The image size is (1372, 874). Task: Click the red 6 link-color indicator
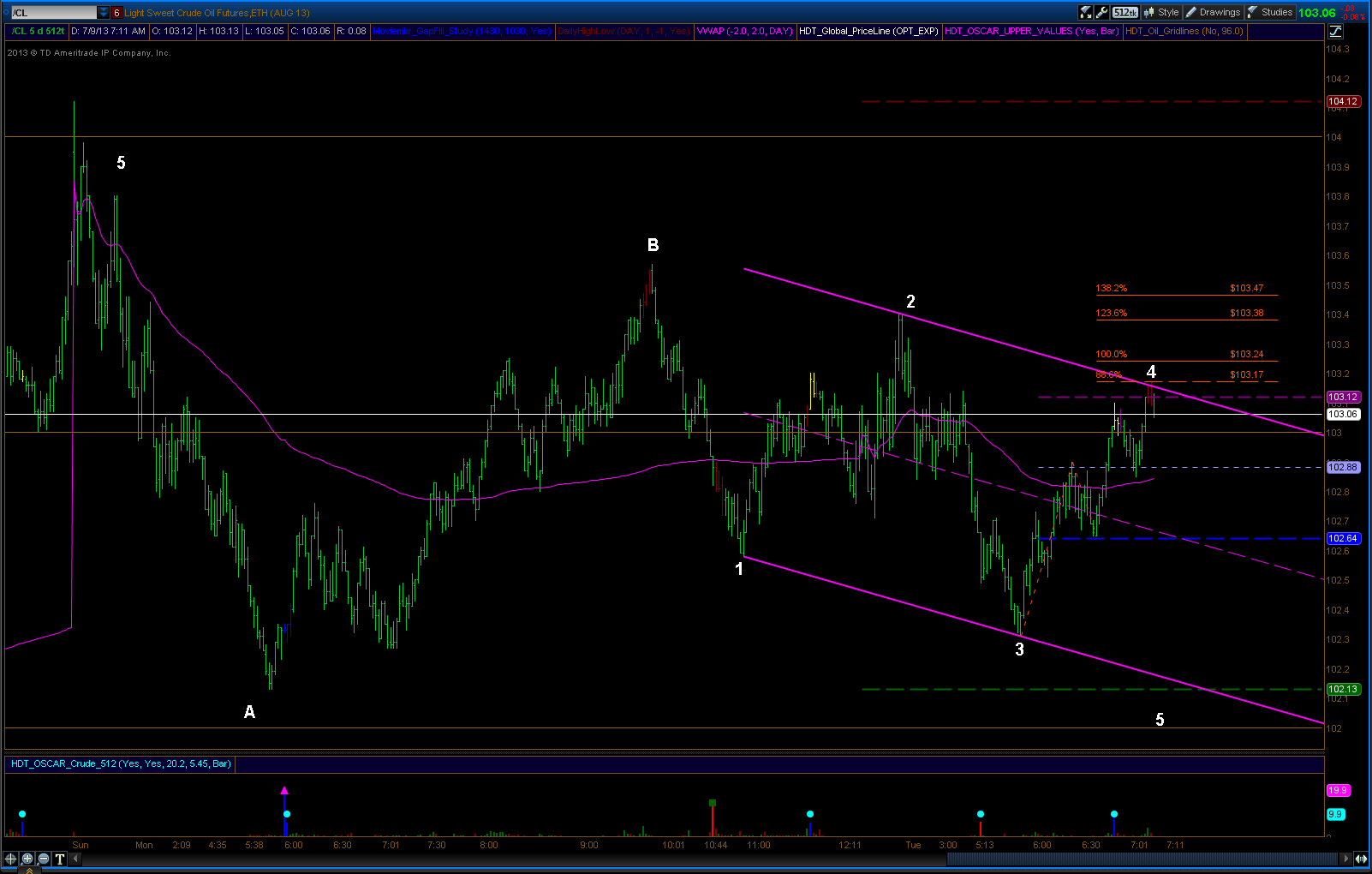116,12
